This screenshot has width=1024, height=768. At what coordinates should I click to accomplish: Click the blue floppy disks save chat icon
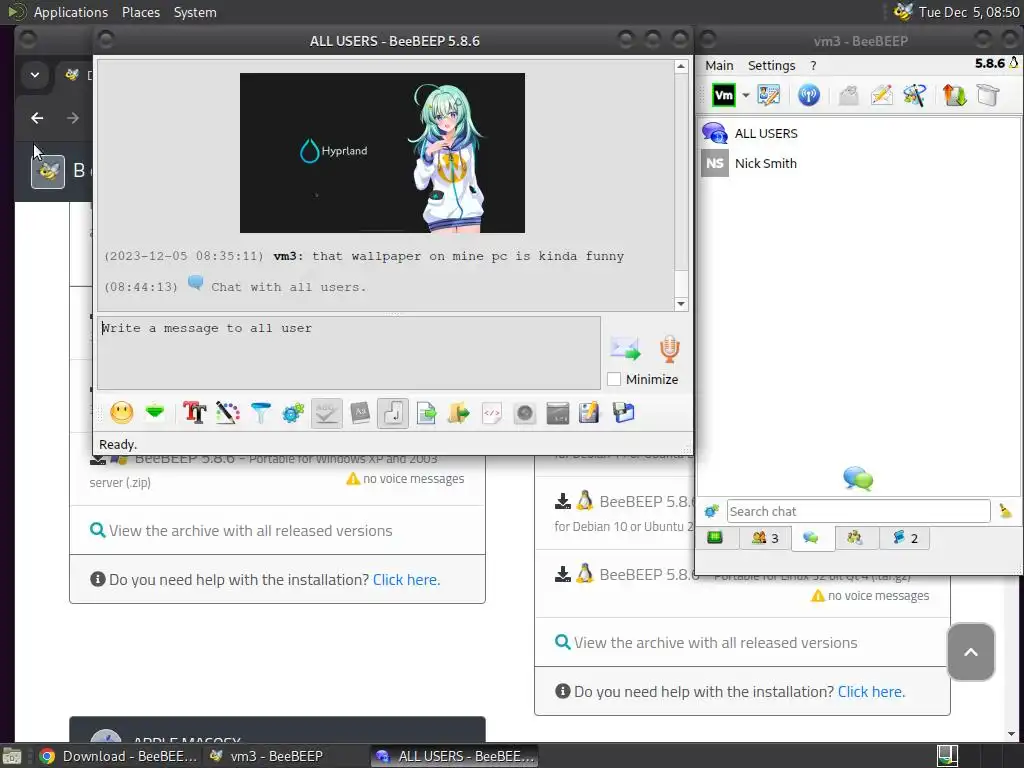tap(624, 413)
